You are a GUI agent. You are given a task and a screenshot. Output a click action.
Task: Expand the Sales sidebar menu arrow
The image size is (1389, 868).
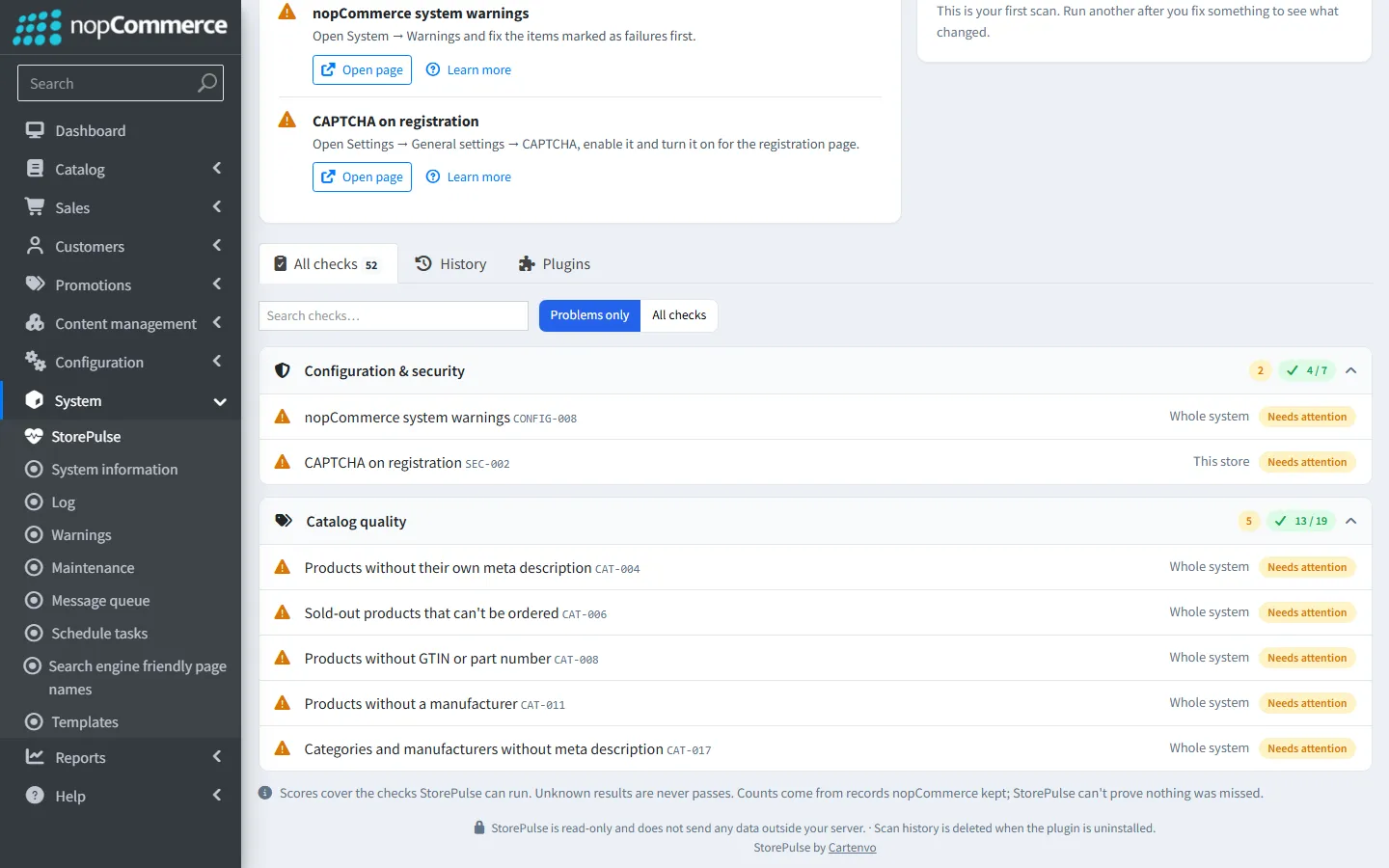pyautogui.click(x=217, y=206)
